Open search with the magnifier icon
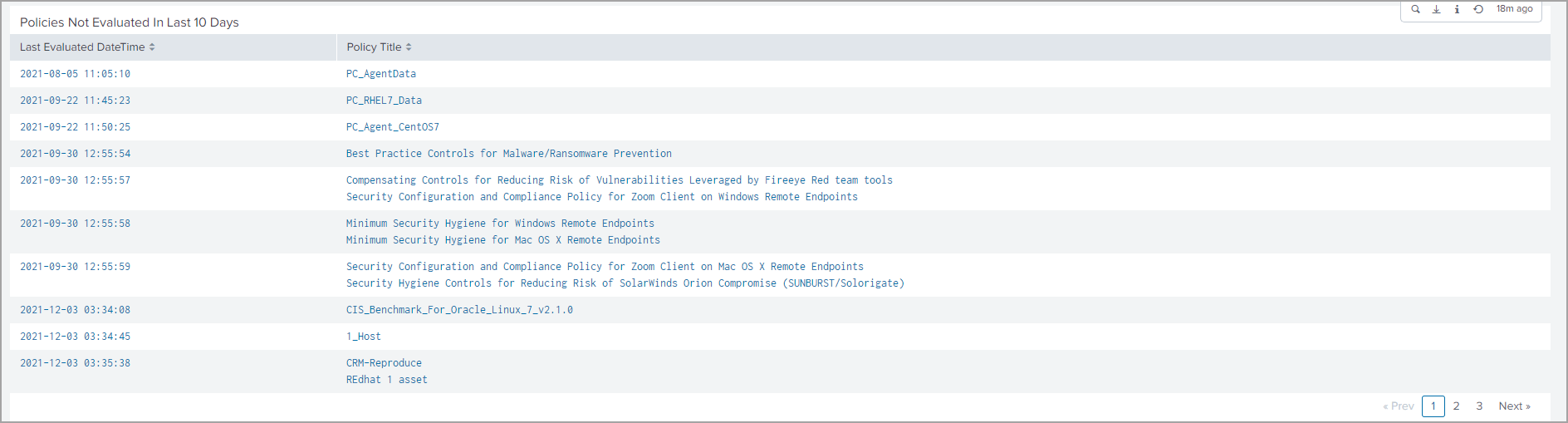 click(x=1415, y=9)
